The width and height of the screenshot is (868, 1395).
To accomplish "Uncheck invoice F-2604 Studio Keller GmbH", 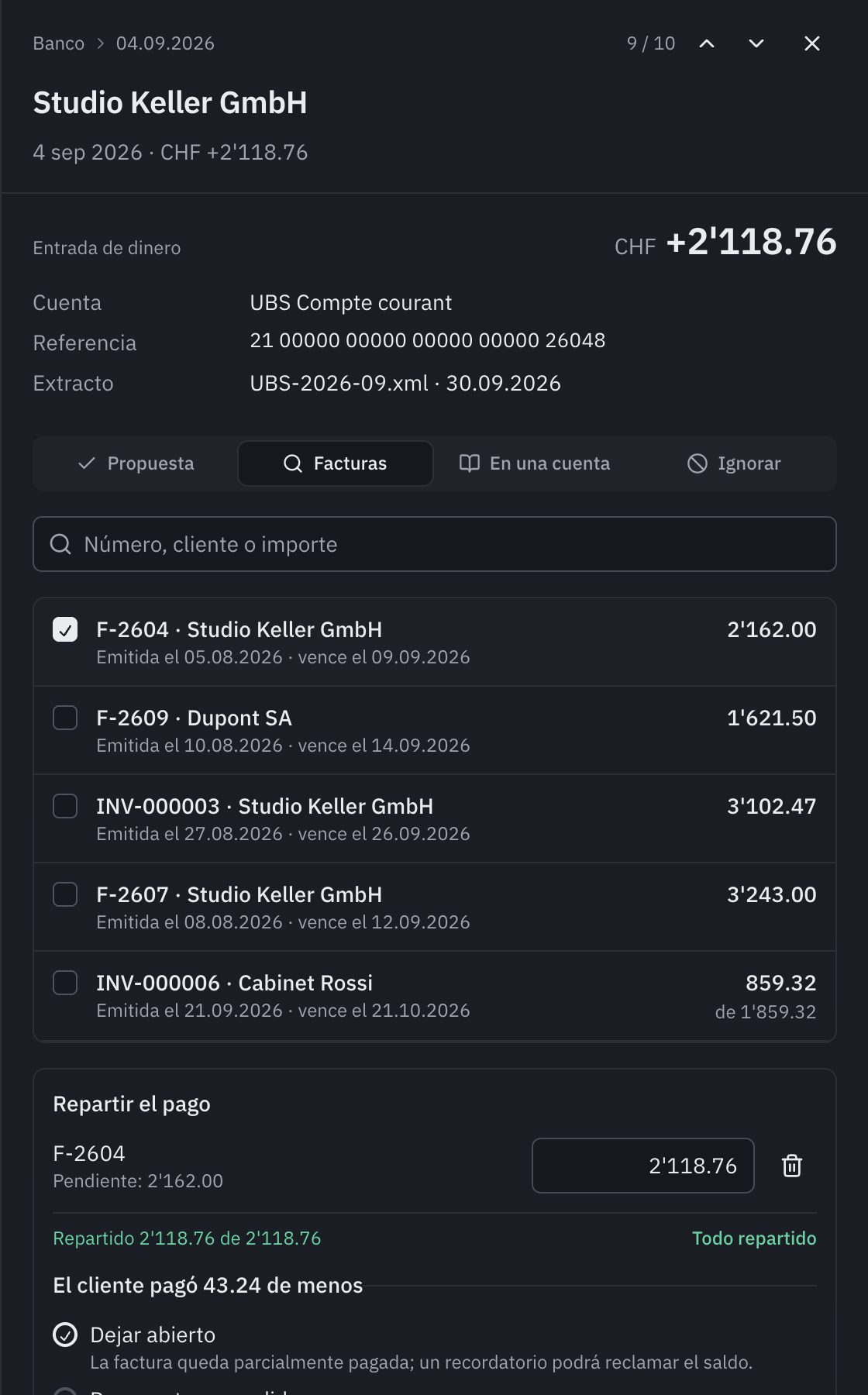I will (65, 629).
